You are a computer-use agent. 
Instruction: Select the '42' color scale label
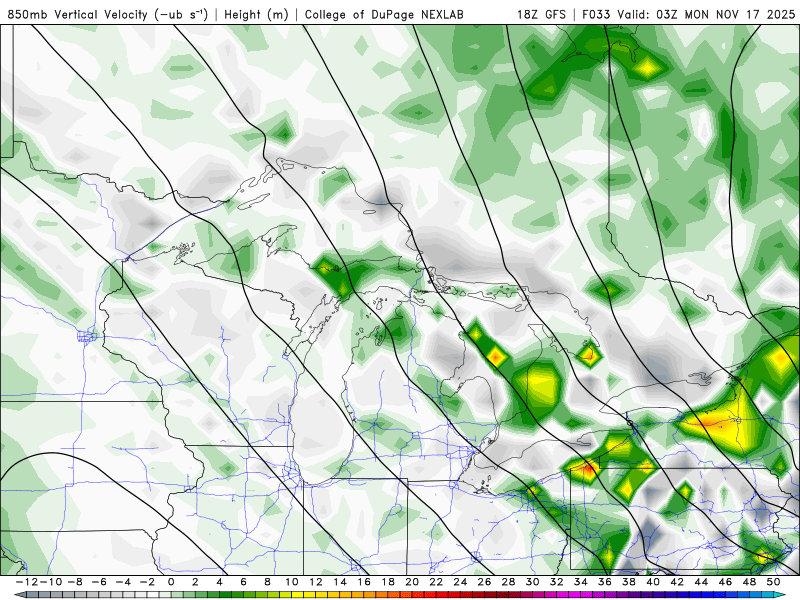click(677, 582)
